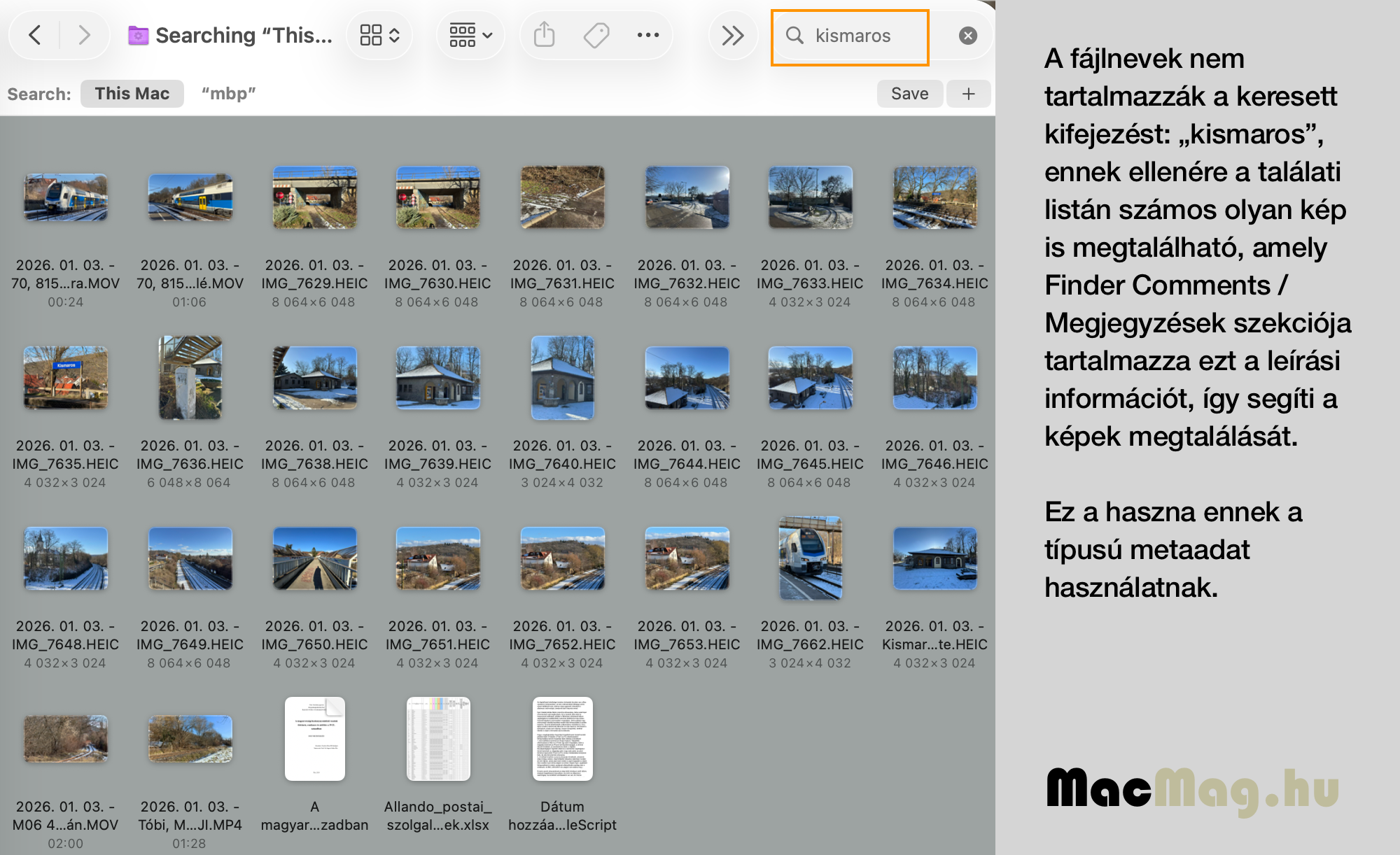Click the forward navigation arrow
The image size is (1400, 855).
click(84, 35)
